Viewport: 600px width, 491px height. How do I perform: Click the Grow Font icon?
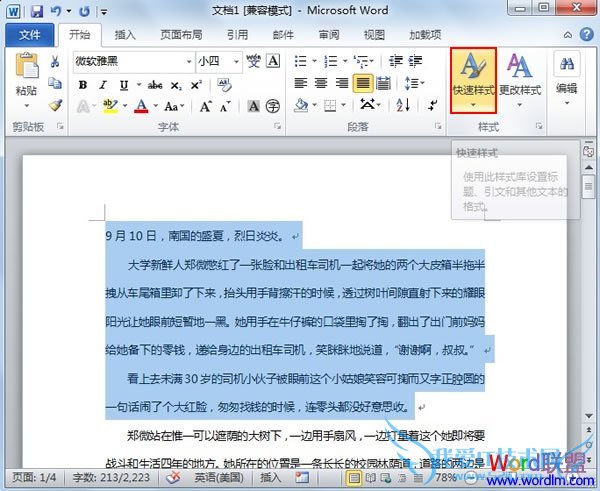(x=205, y=106)
